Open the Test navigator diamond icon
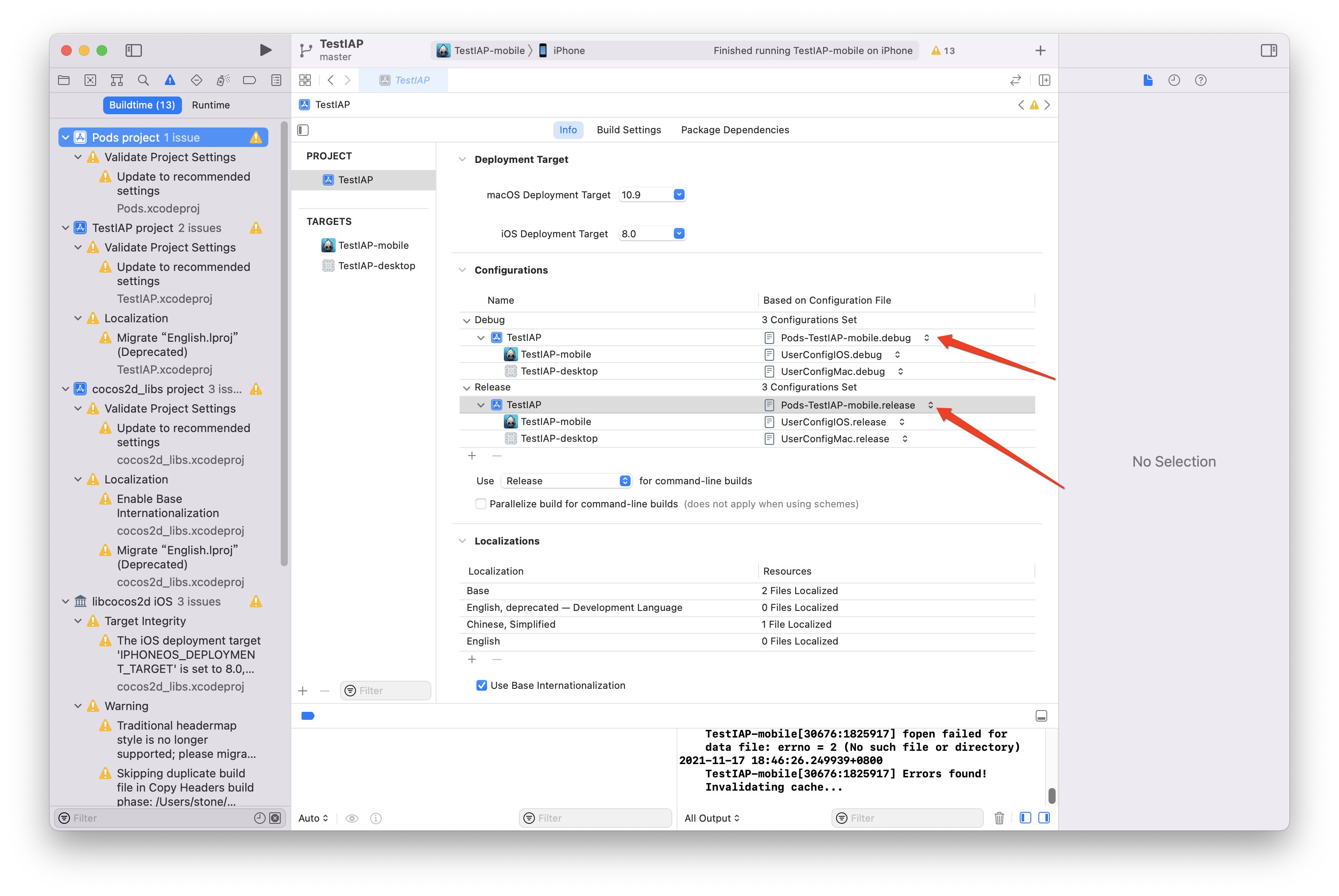This screenshot has height=896, width=1339. (196, 80)
